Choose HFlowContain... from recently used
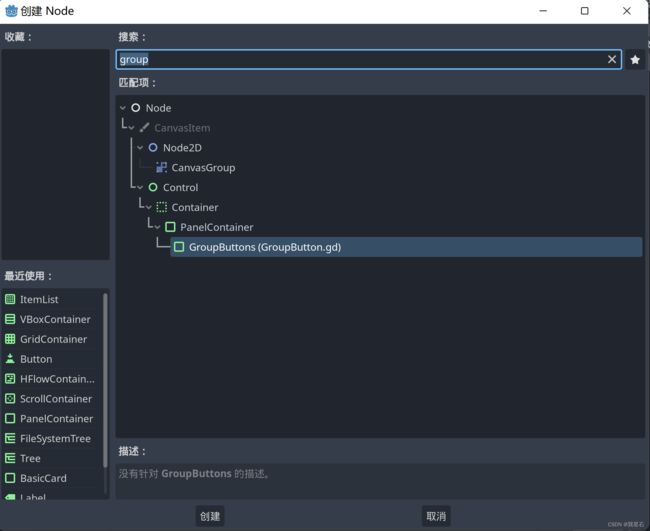This screenshot has height=531, width=650. click(x=57, y=379)
